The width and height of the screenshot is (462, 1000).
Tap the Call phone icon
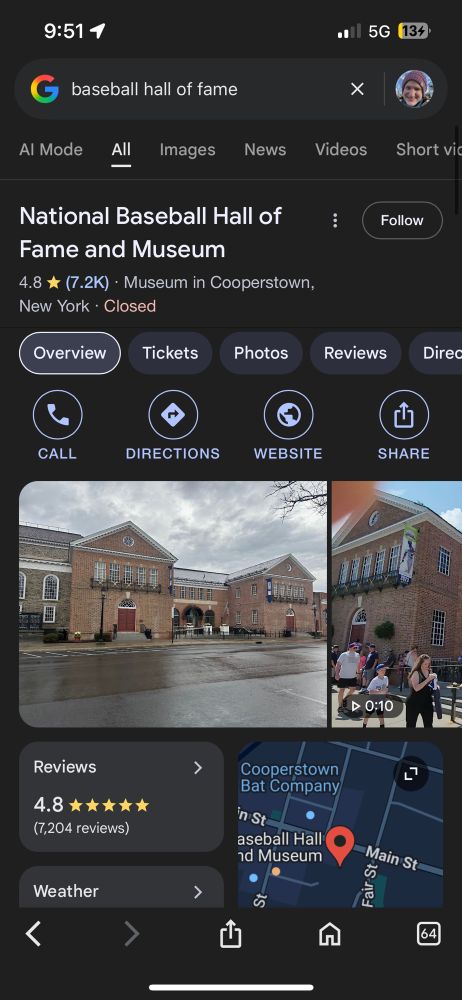57,415
